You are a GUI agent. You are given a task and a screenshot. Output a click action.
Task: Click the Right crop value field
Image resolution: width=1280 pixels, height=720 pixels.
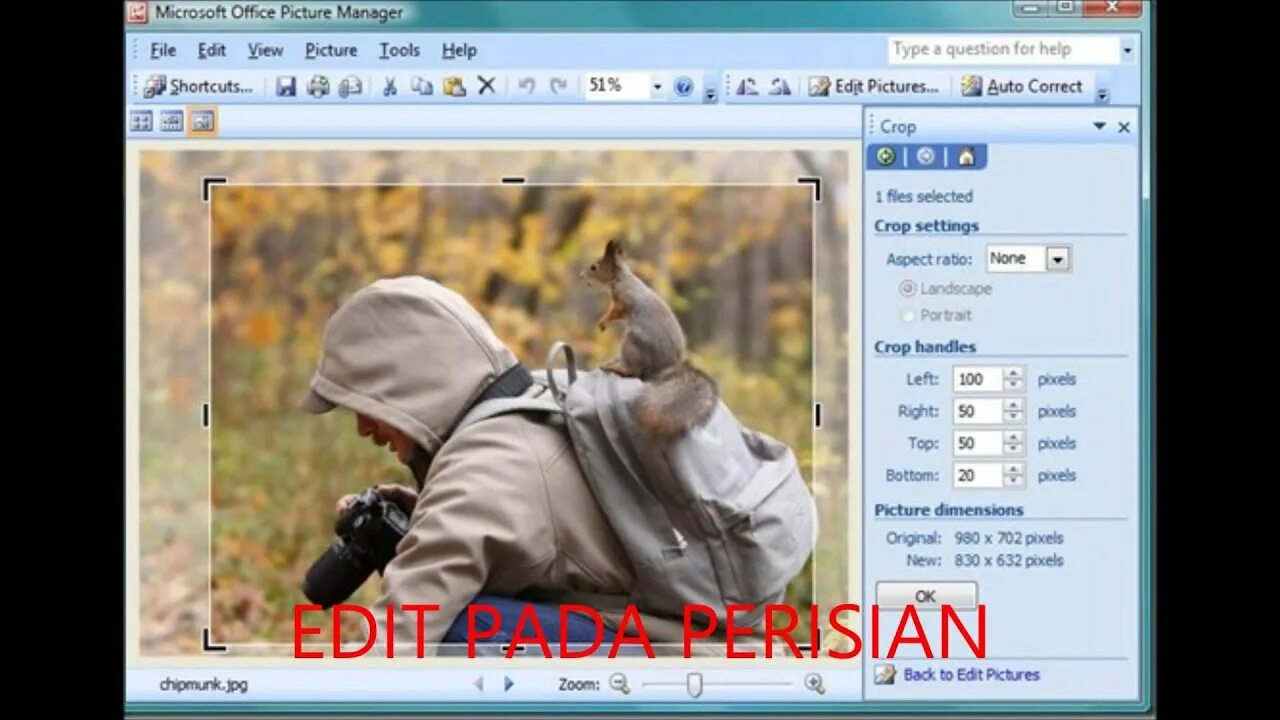point(978,411)
